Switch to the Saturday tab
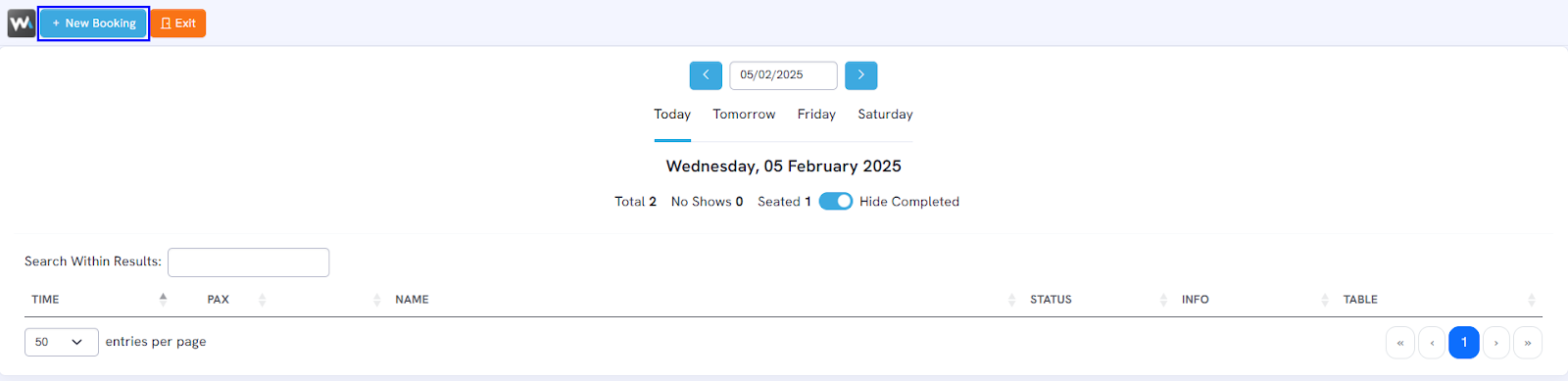Viewport: 1568px width, 381px height. (x=885, y=115)
